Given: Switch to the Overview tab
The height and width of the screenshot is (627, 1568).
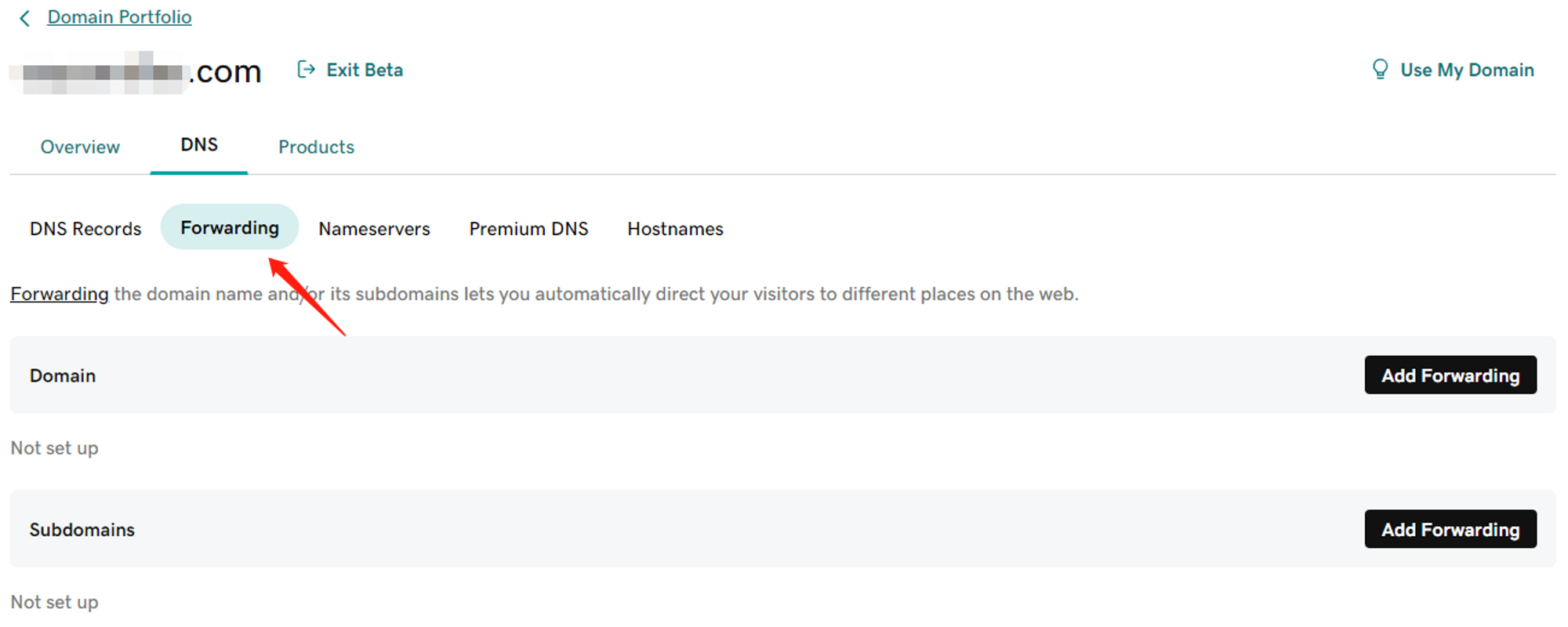Looking at the screenshot, I should [80, 147].
